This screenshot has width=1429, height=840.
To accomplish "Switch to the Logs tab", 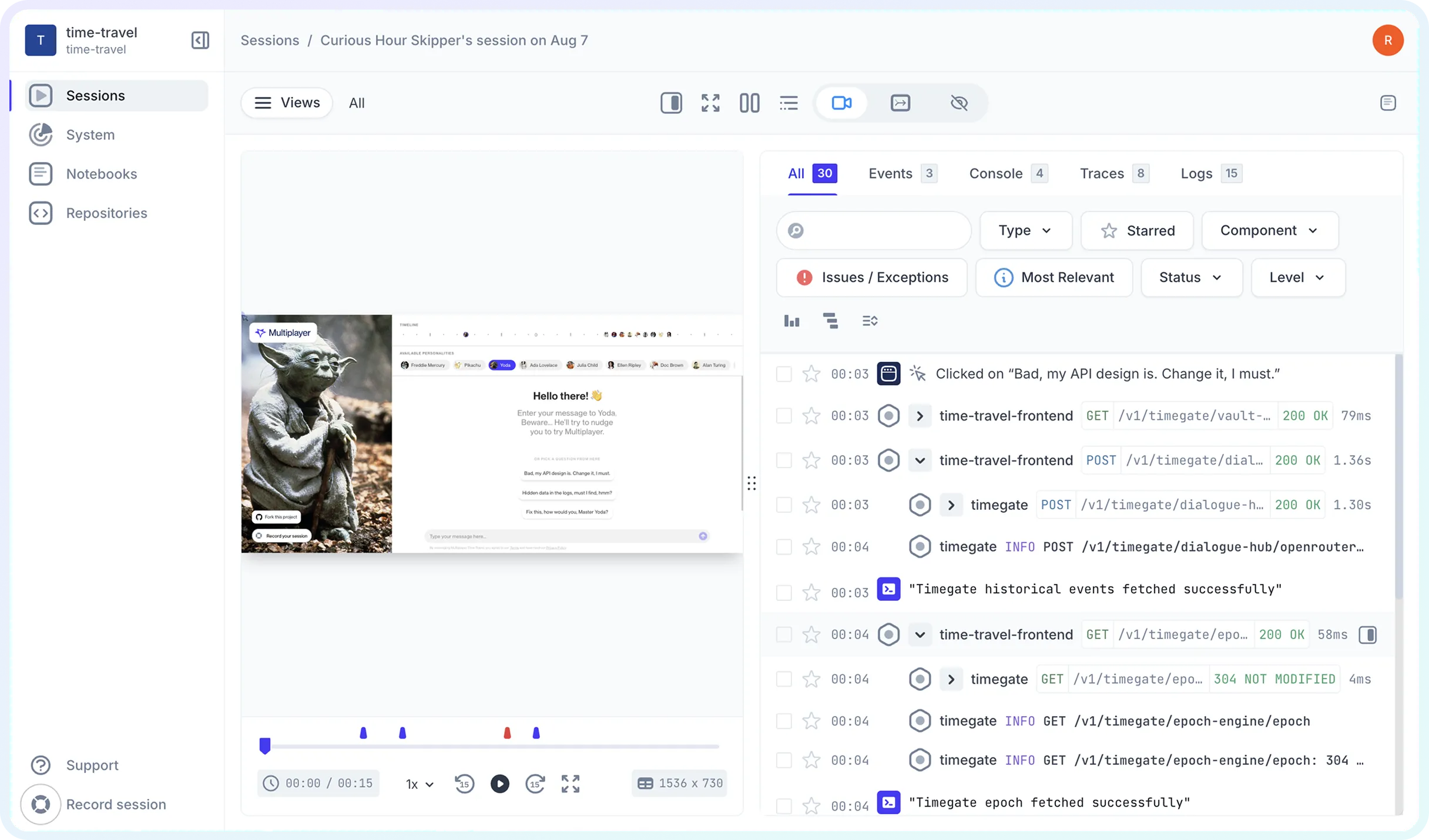I will tap(1211, 173).
